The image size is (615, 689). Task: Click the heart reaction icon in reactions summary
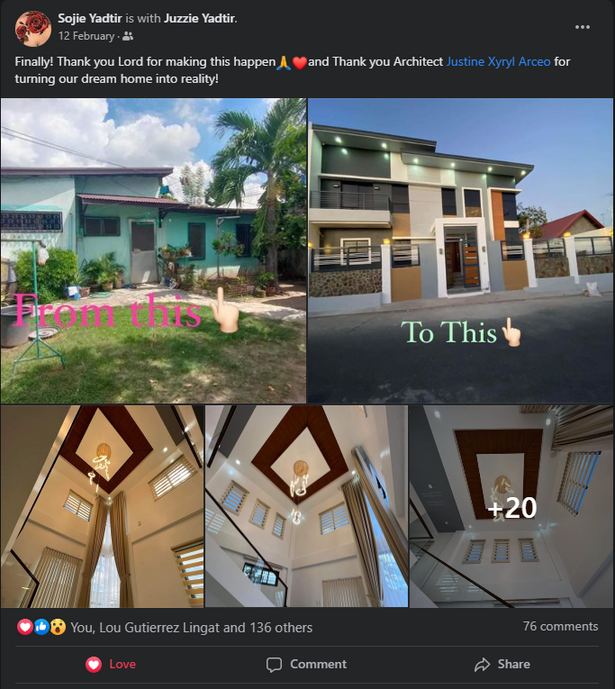point(25,627)
